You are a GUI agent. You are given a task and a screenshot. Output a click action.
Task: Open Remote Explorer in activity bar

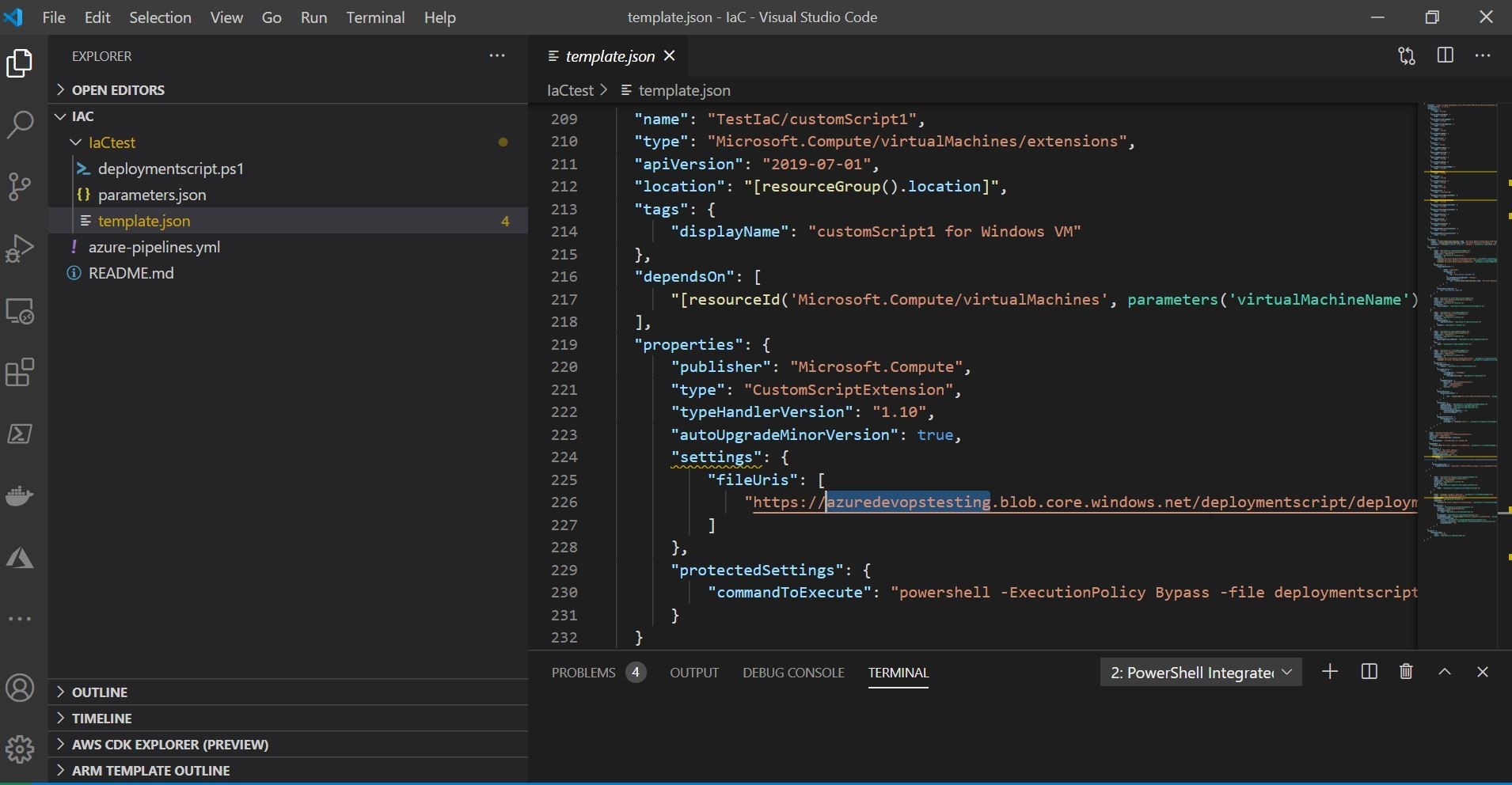pos(20,311)
